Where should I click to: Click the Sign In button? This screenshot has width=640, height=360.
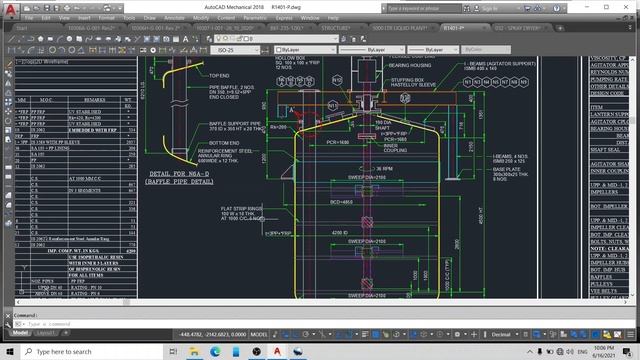(489, 8)
